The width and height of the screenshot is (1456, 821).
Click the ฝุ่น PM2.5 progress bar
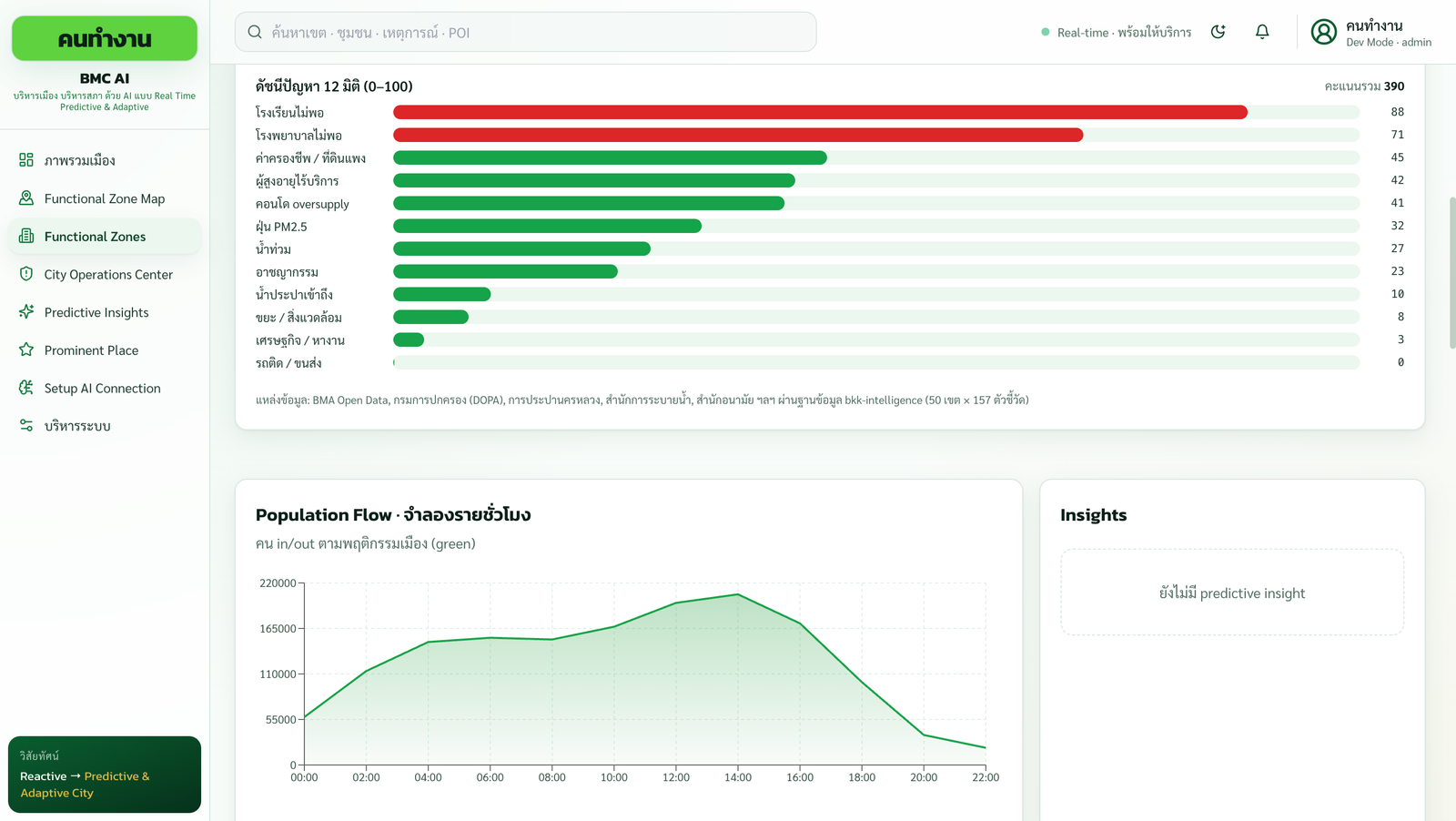pos(547,226)
